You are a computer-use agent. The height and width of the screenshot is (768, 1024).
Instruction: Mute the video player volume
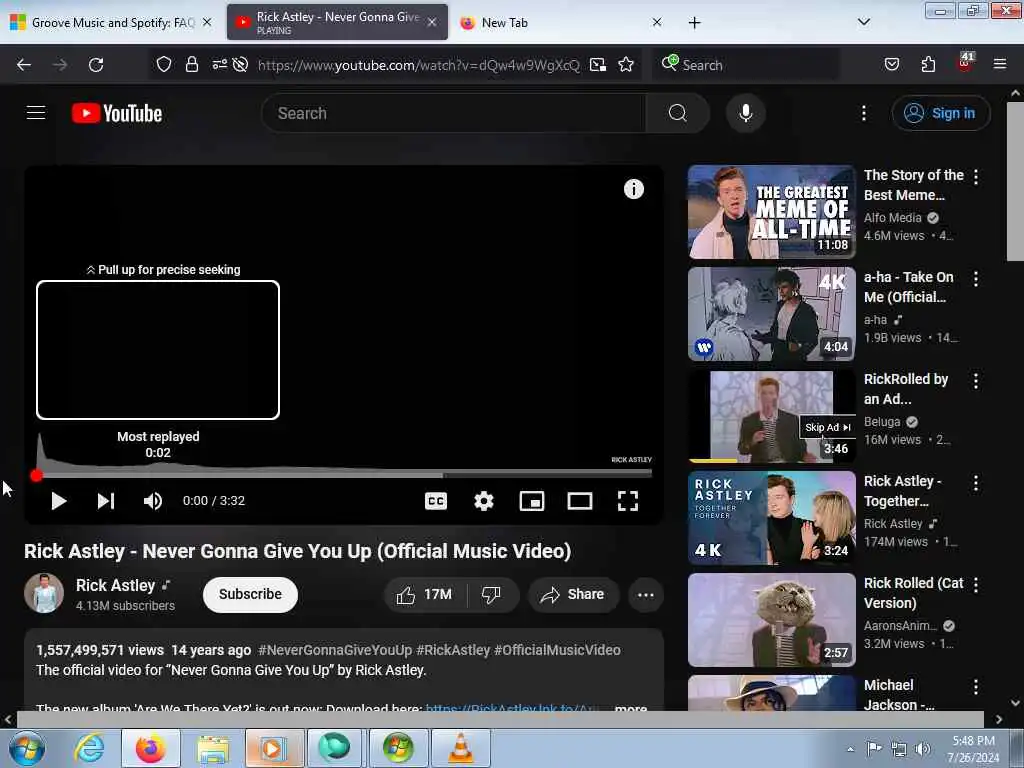[x=153, y=501]
